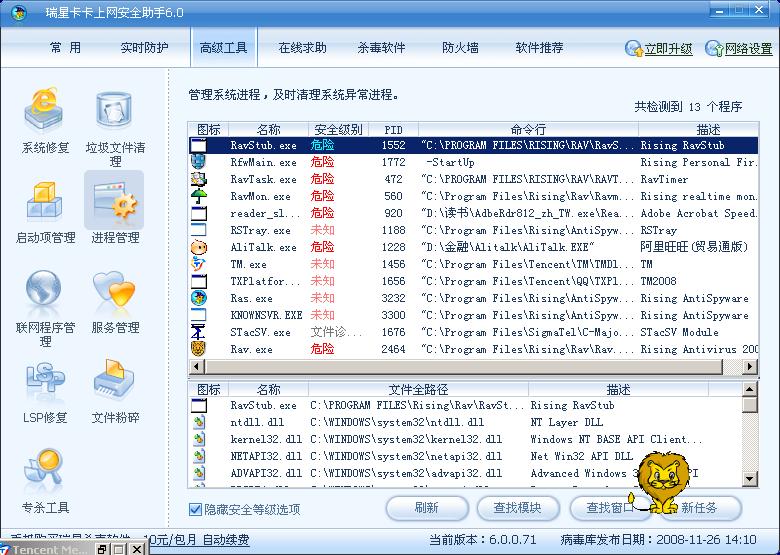Open the 联网程序管理 globe icon
This screenshot has height=555, width=780.
(44, 287)
